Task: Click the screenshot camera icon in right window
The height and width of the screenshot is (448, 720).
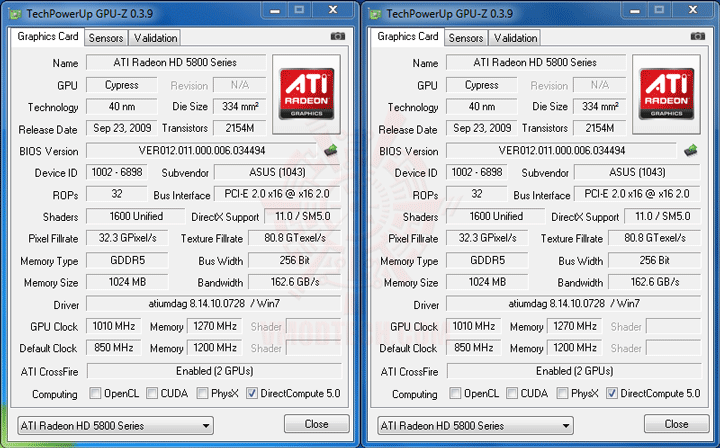Action: [698, 36]
